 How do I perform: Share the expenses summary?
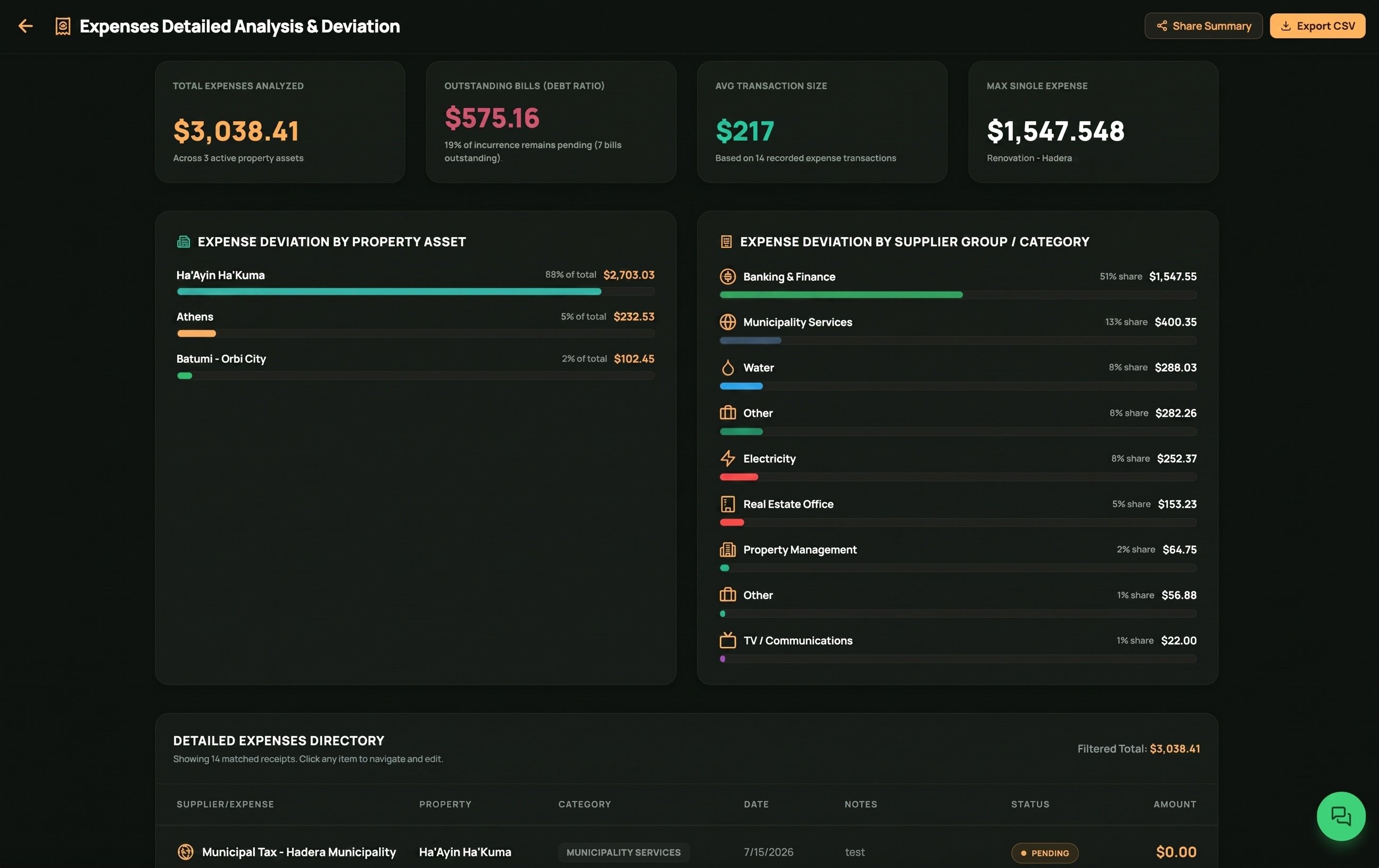(1203, 26)
